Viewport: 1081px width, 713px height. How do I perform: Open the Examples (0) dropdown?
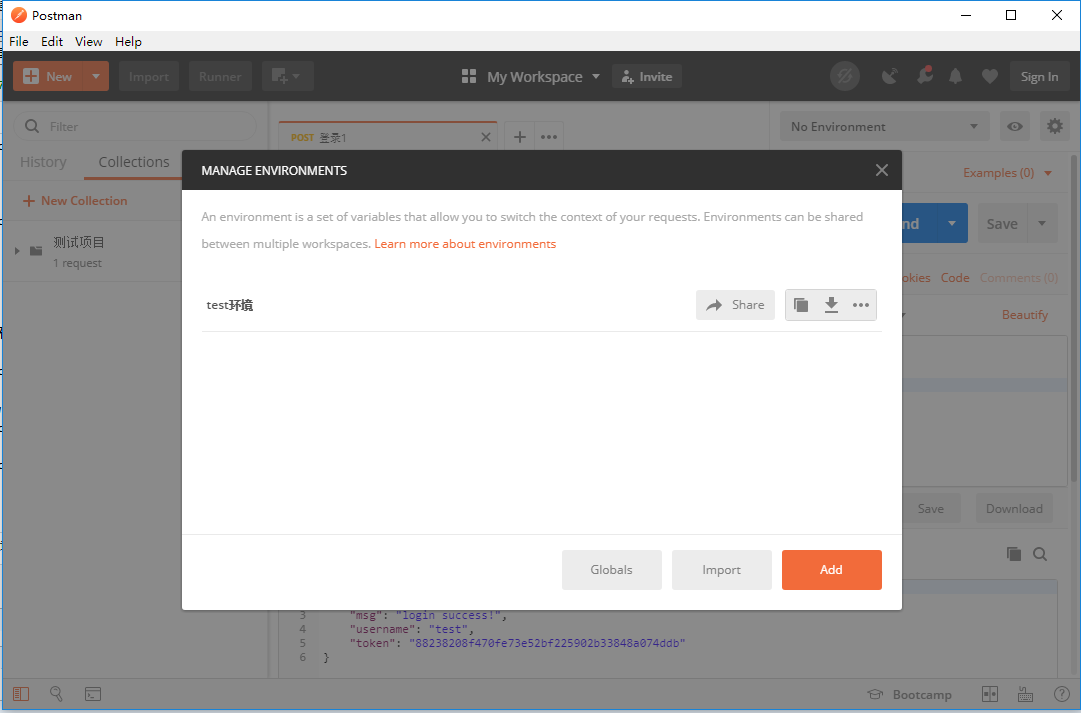click(x=1007, y=172)
